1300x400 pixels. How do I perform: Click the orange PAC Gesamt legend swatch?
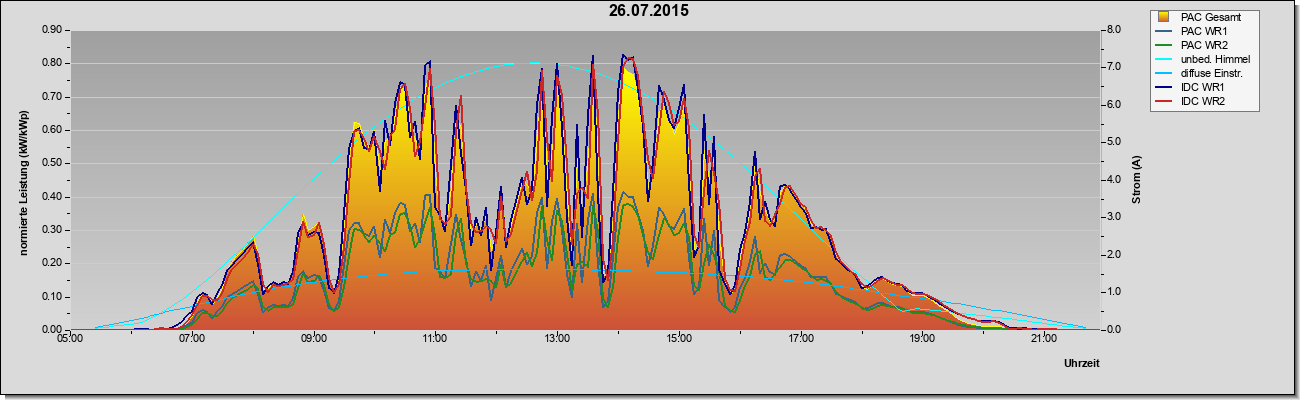point(1164,17)
